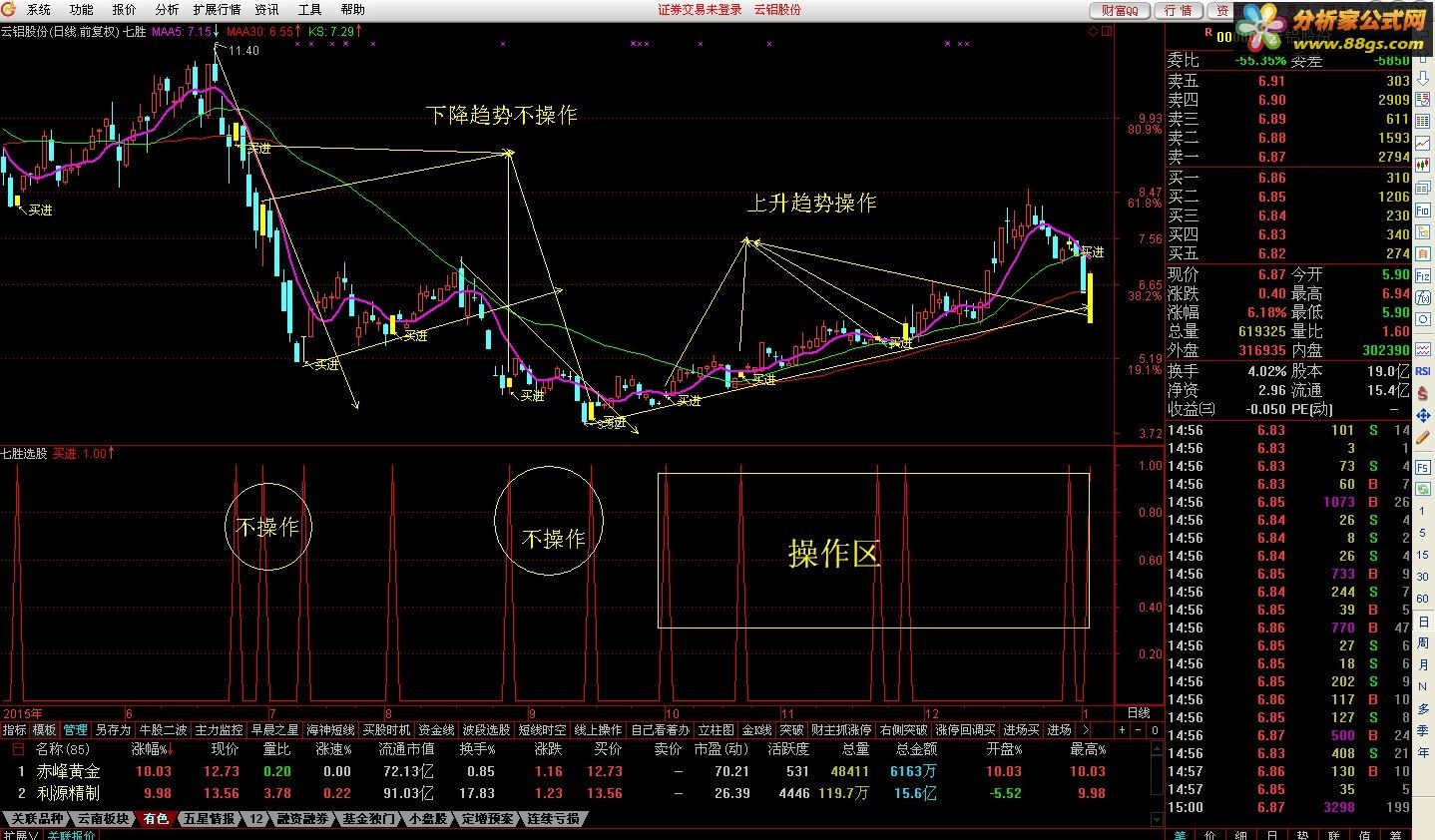The image size is (1435, 840).
Task: Select the 赤峰黄金 stock row
Action: pos(579,771)
